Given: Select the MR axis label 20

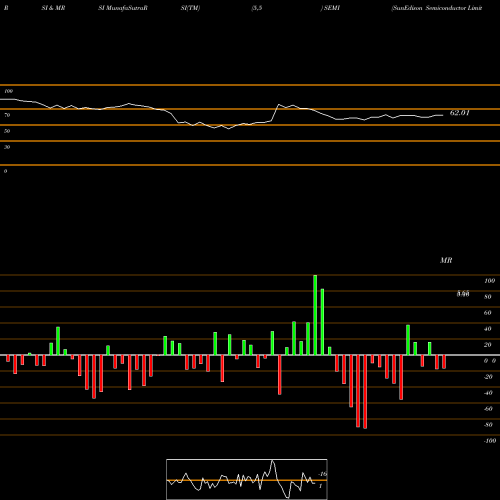Looking at the screenshot, I should (488, 345).
